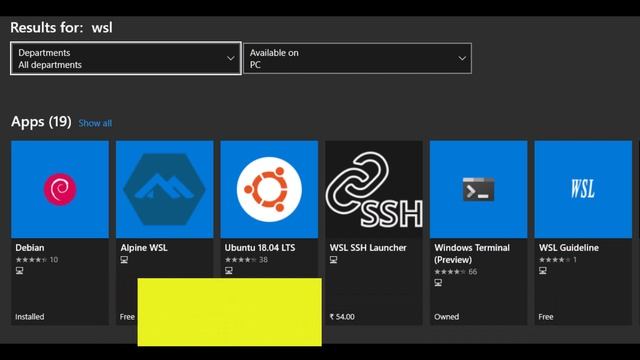The height and width of the screenshot is (360, 640).
Task: Open the Alpine WSL app tile icon
Action: click(164, 189)
